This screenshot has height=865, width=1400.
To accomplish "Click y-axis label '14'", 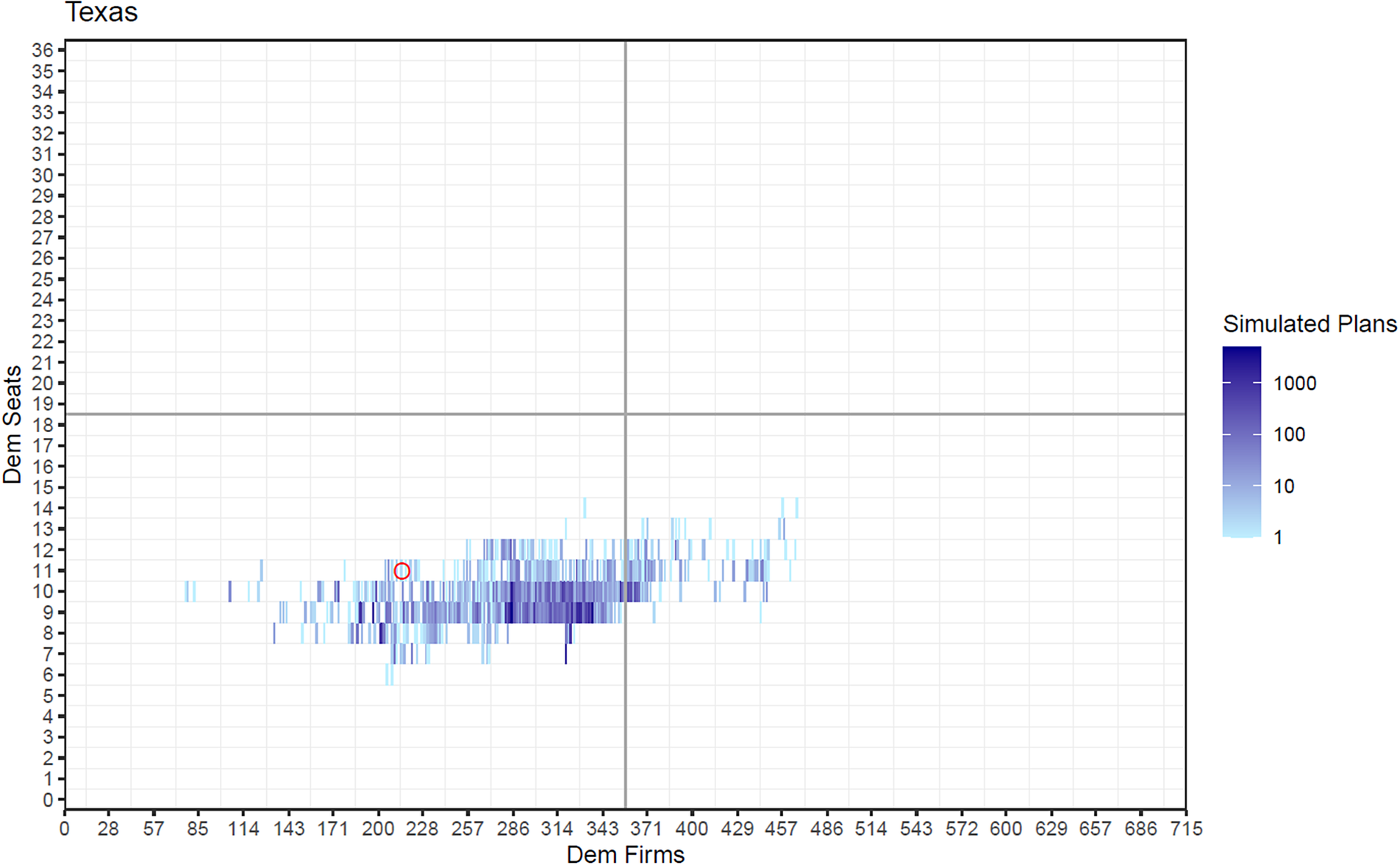I will click(x=43, y=508).
